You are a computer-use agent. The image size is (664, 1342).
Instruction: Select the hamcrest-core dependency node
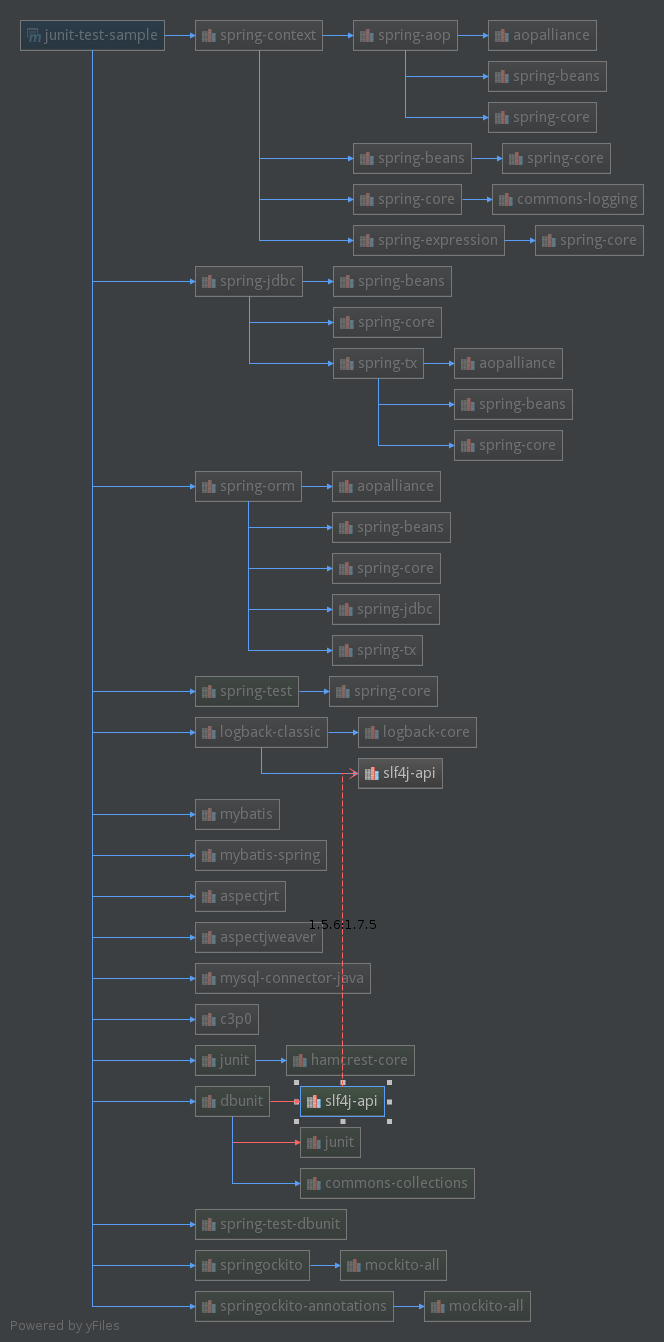point(351,1060)
